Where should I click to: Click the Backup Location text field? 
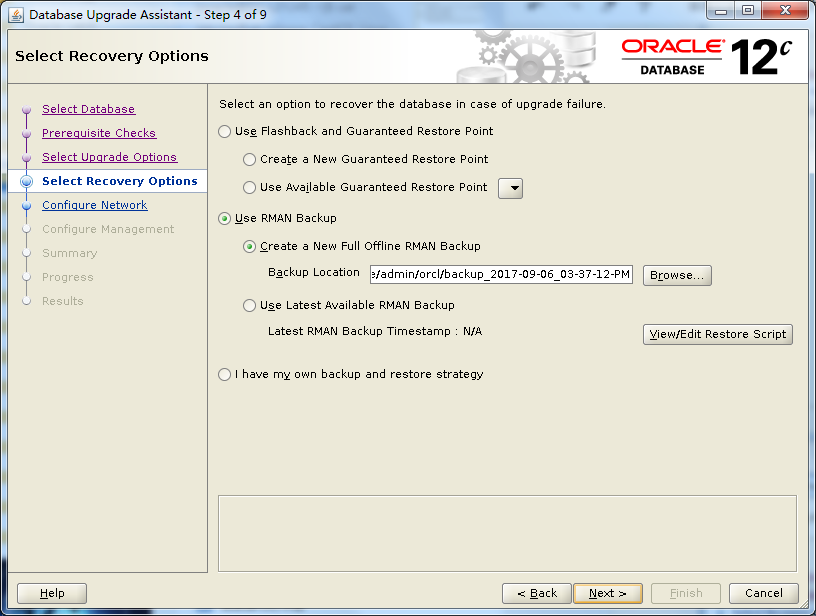coord(500,274)
